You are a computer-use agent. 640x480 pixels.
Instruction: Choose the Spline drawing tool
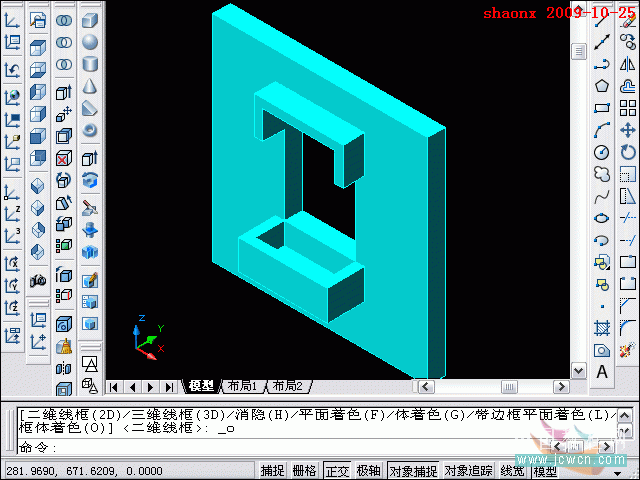pyautogui.click(x=602, y=196)
